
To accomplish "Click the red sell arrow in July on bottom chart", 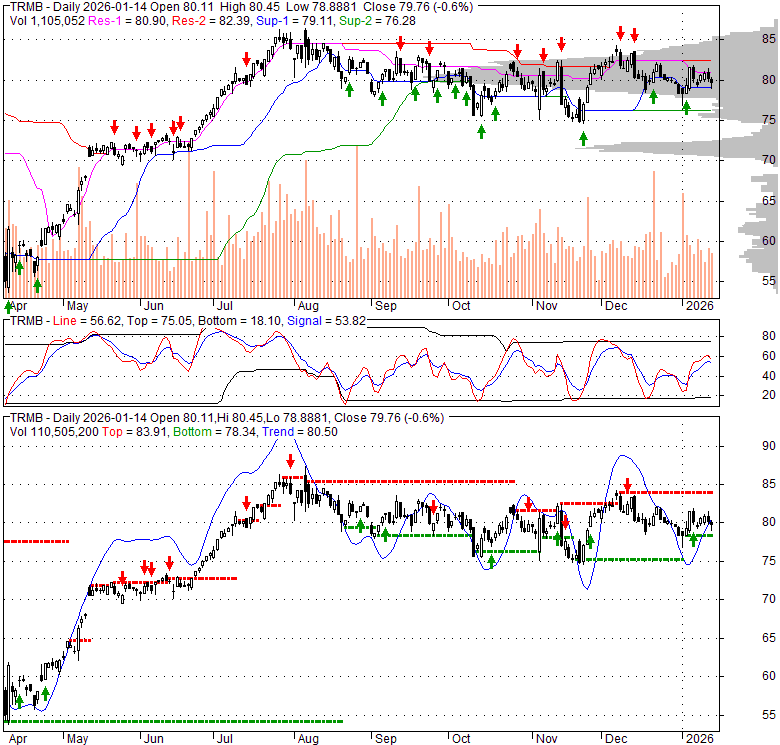I will (x=247, y=503).
